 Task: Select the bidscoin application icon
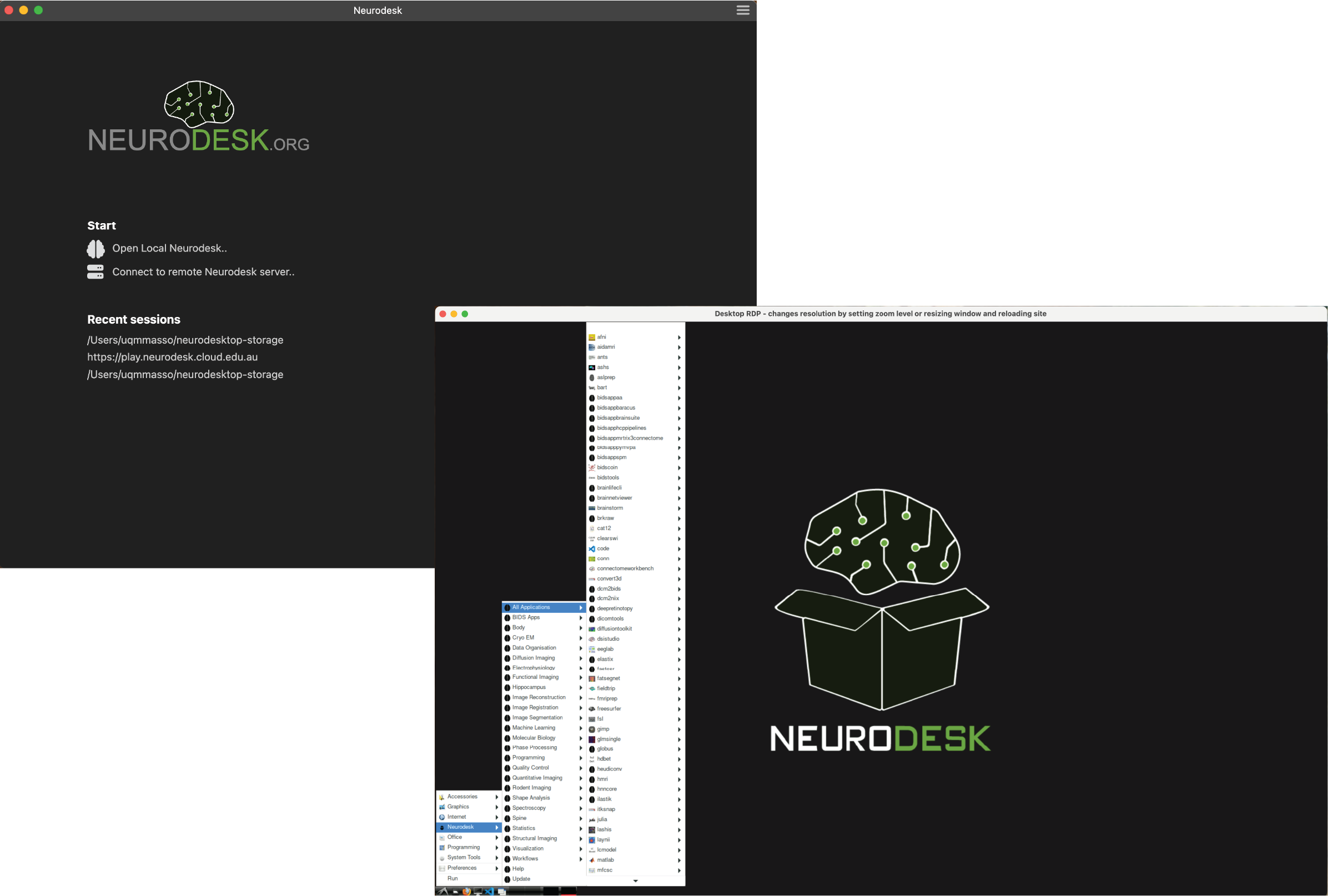click(x=591, y=467)
